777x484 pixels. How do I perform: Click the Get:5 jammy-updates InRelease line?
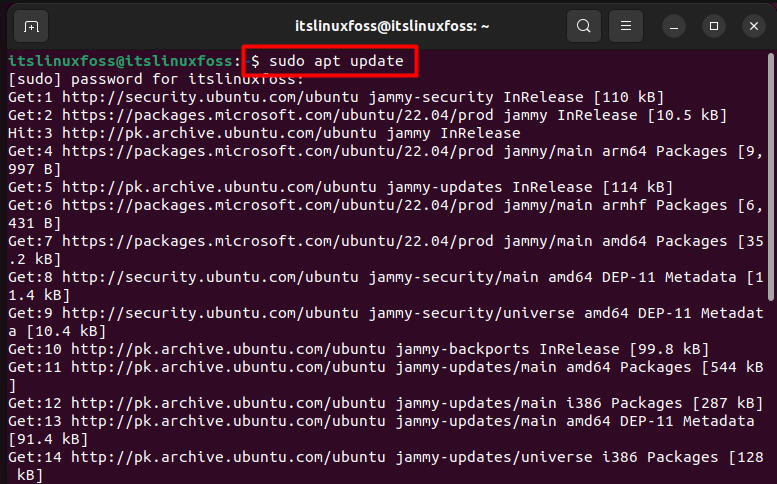point(340,187)
